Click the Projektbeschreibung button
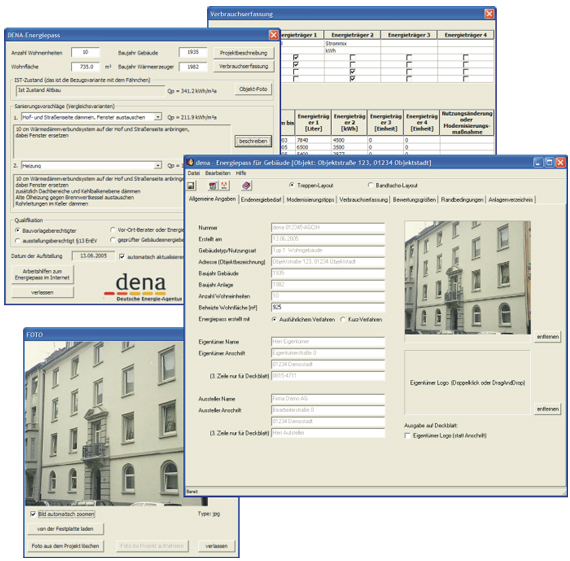 click(x=243, y=53)
